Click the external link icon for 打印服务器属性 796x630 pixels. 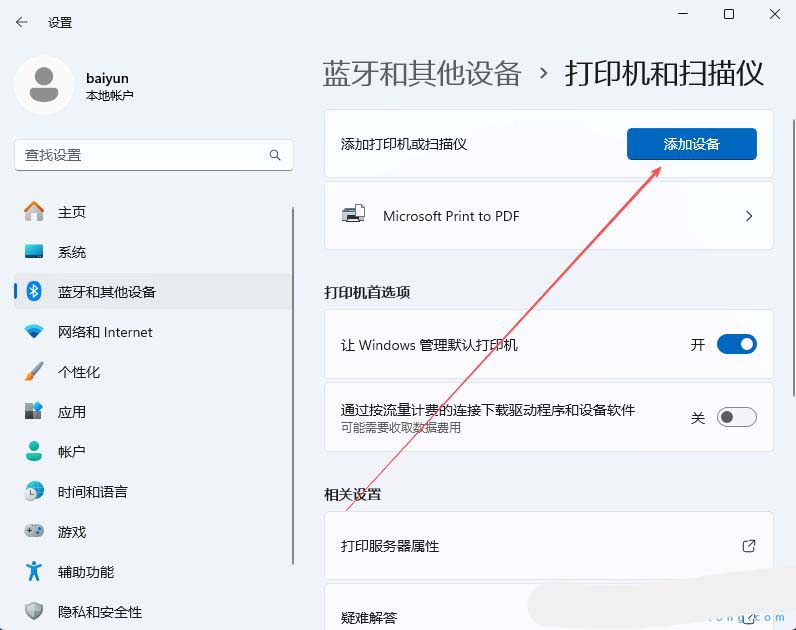(749, 546)
